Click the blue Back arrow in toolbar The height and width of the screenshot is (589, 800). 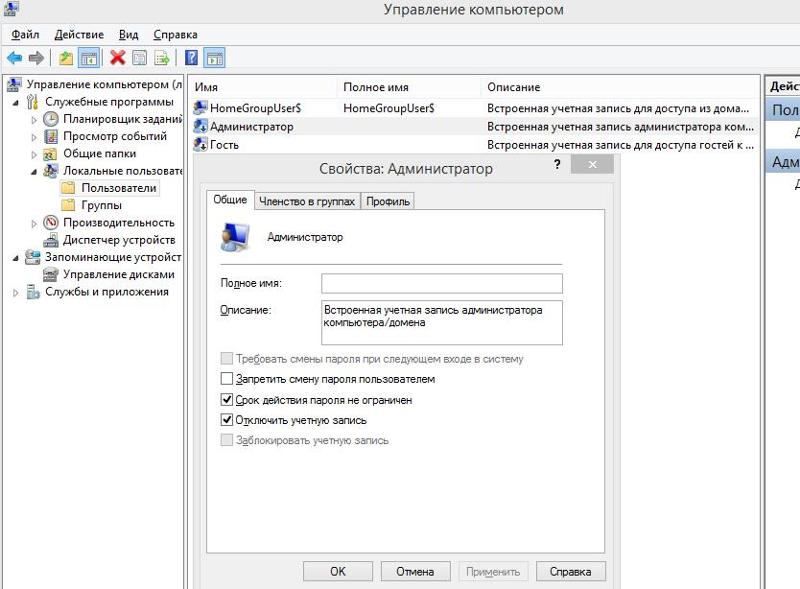coord(15,58)
